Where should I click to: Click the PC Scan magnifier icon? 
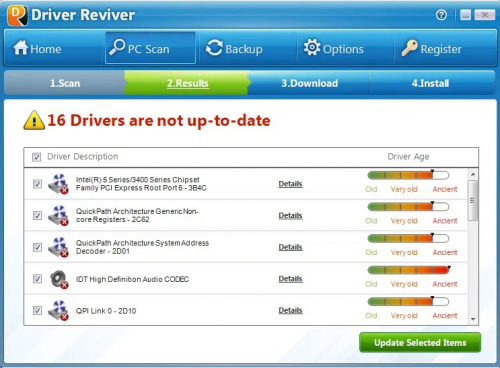(x=117, y=47)
